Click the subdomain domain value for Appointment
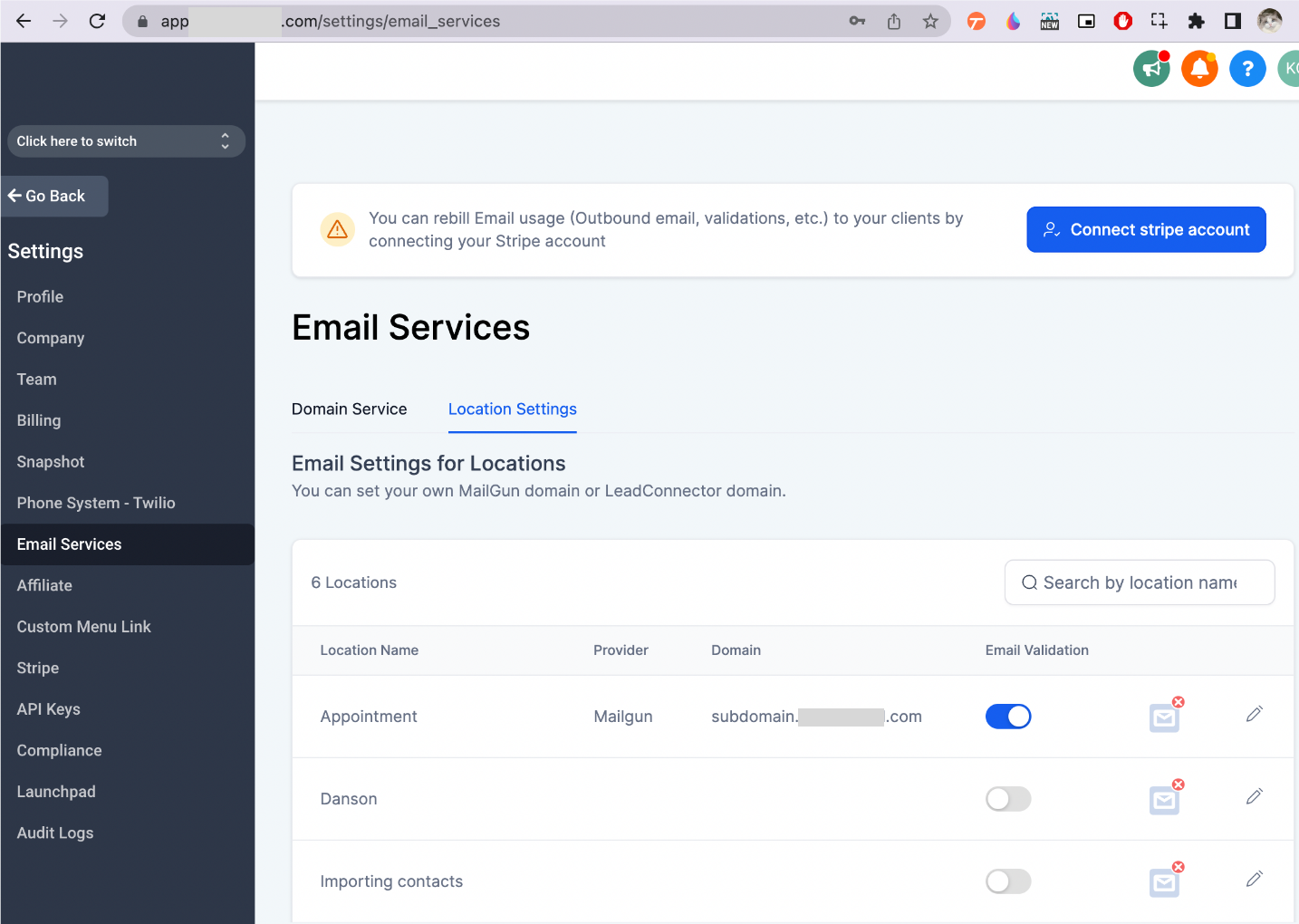This screenshot has width=1299, height=924. [x=816, y=717]
